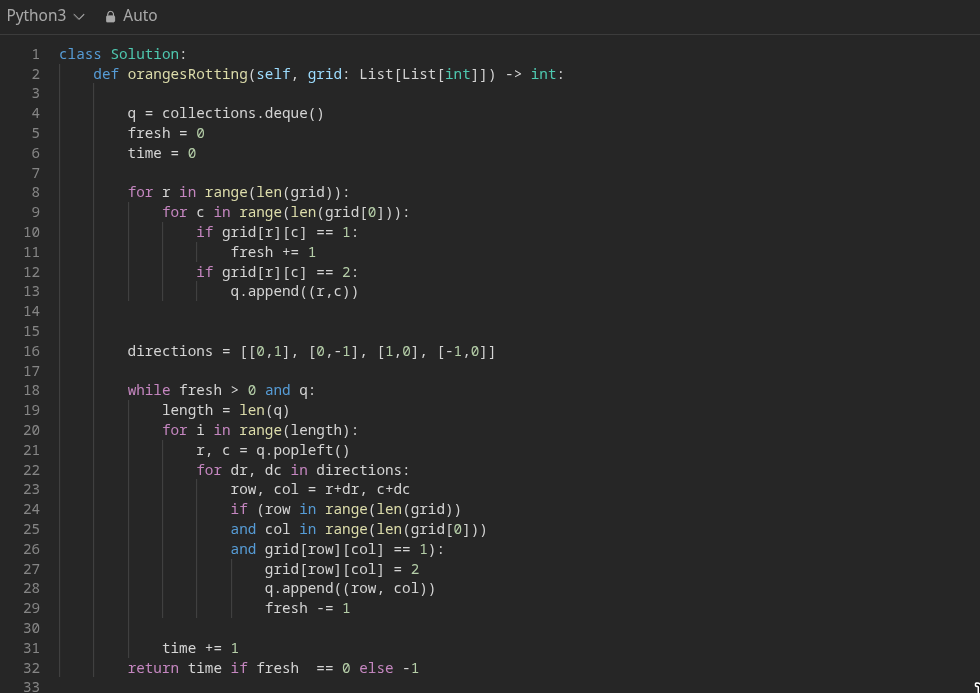Viewport: 980px width, 693px height.
Task: Click the 'fresh -= 1' line
Action: (x=308, y=609)
